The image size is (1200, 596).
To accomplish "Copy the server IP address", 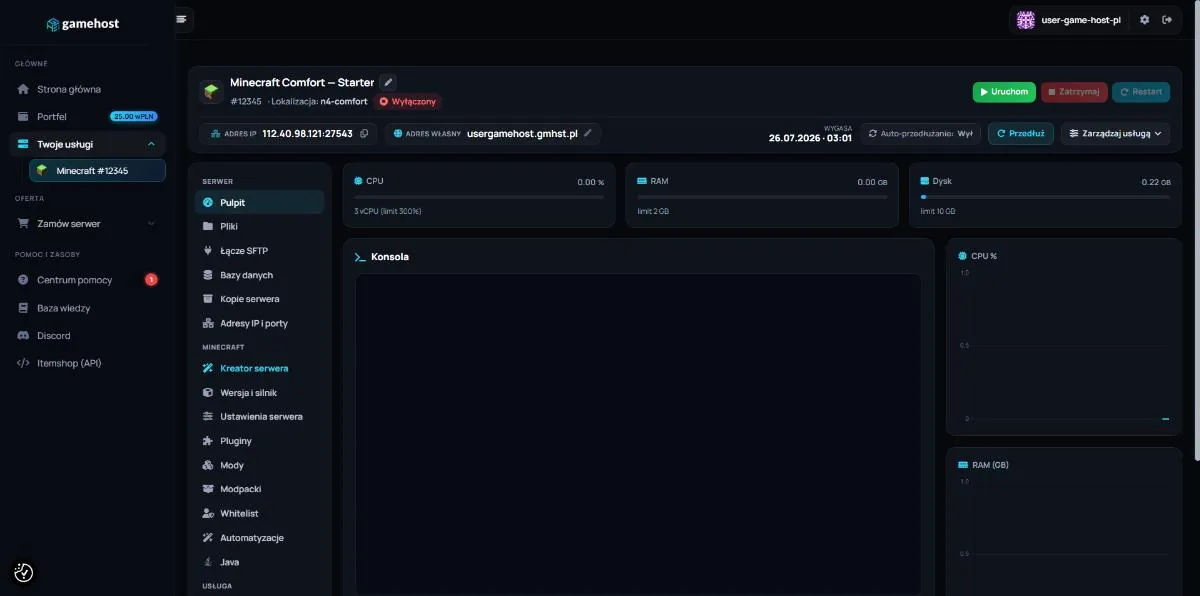I will tap(364, 134).
